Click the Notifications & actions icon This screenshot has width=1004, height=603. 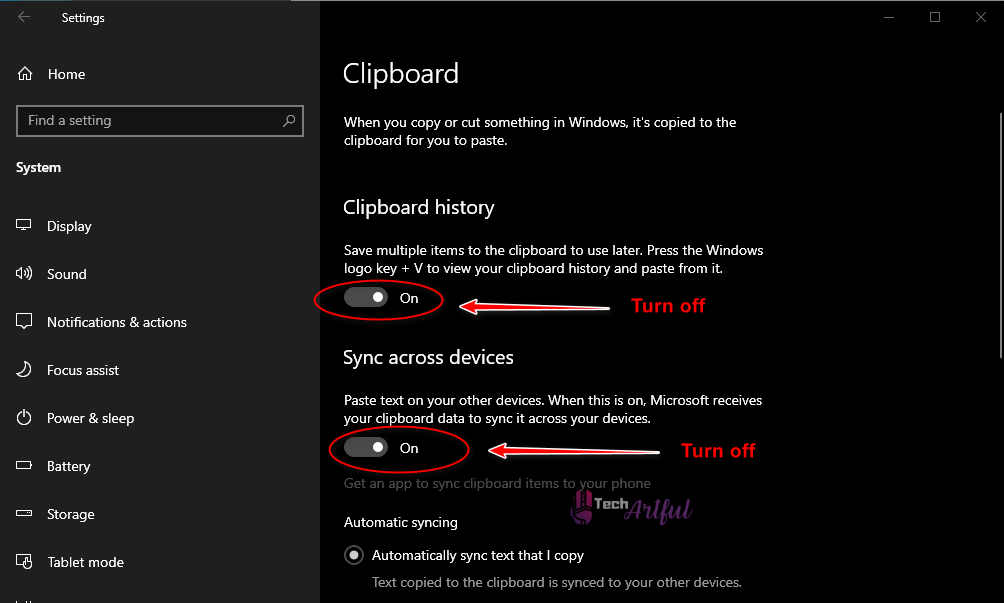23,321
